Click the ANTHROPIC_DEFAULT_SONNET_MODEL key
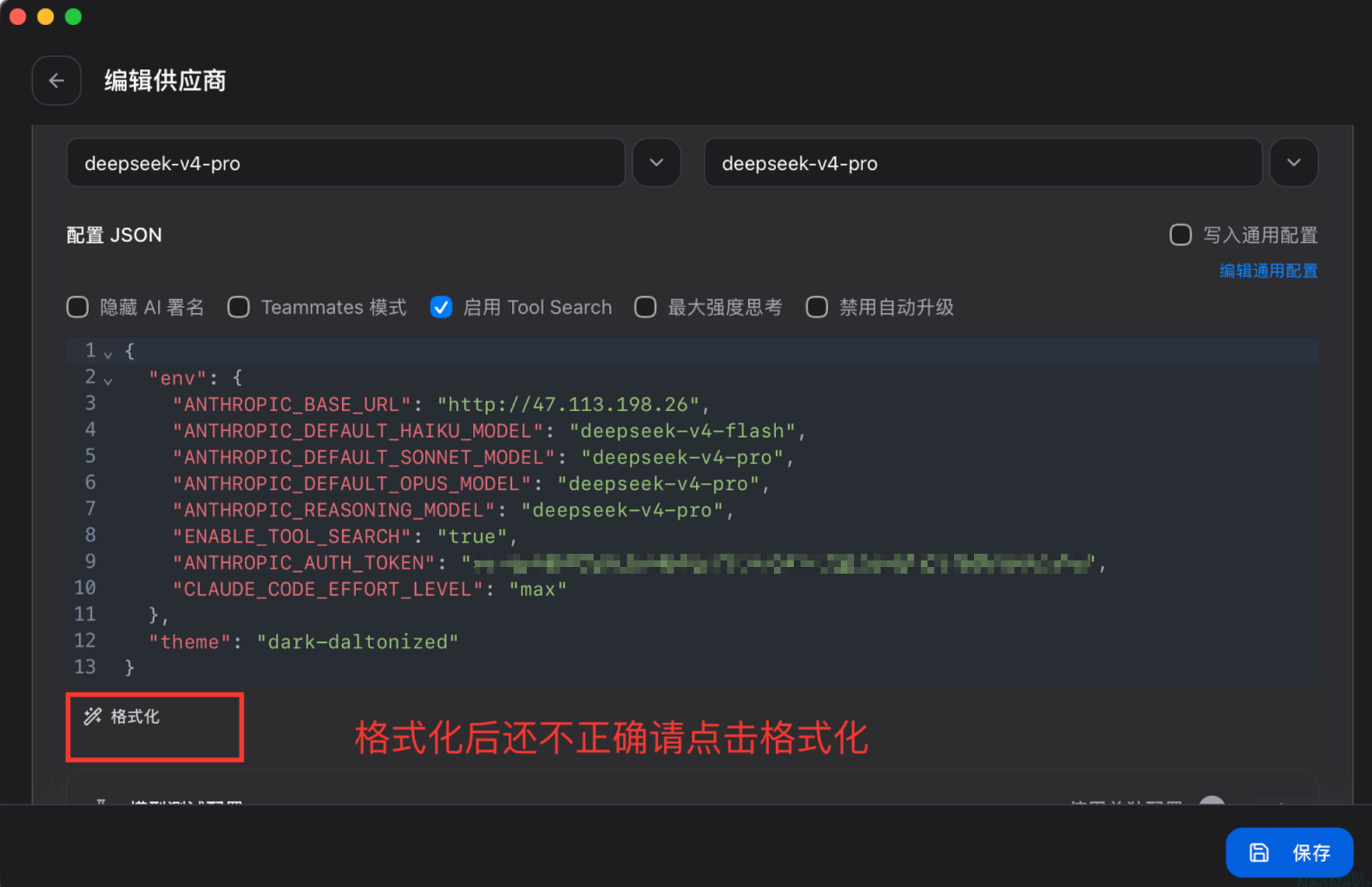Image resolution: width=1372 pixels, height=887 pixels. click(364, 457)
